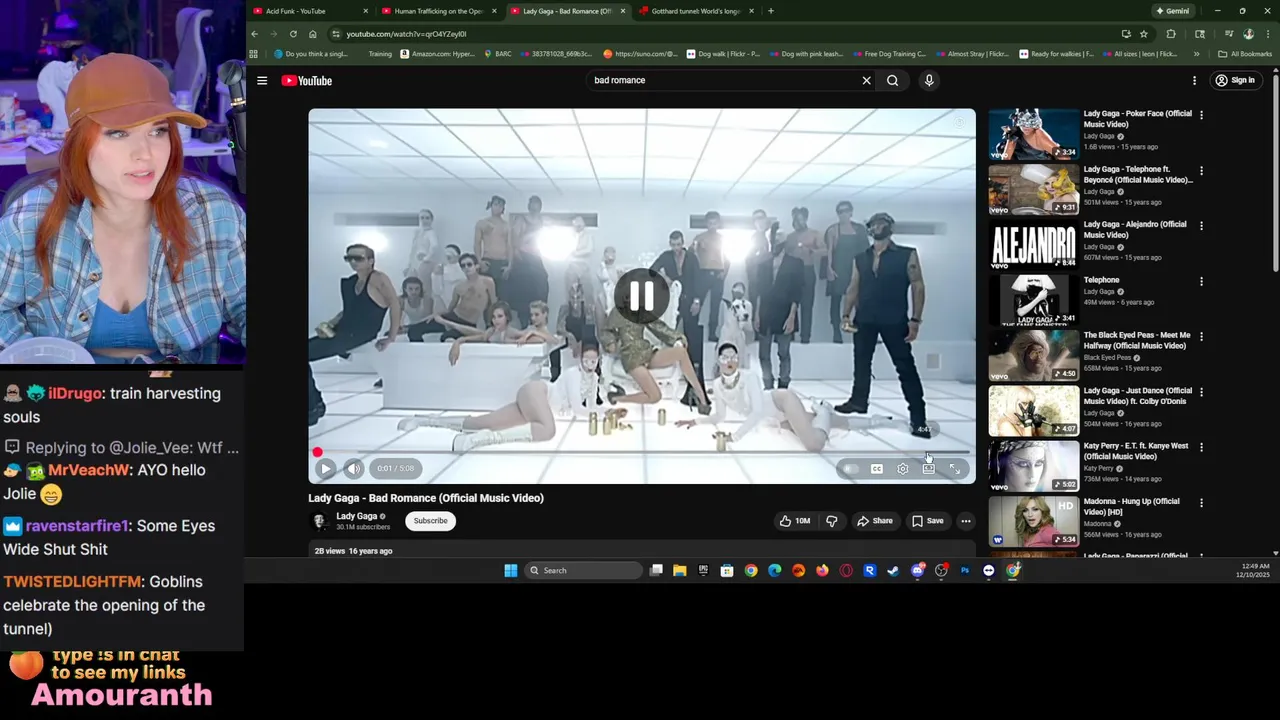The height and width of the screenshot is (720, 1280).
Task: Go to the browser home icon
Action: click(313, 34)
